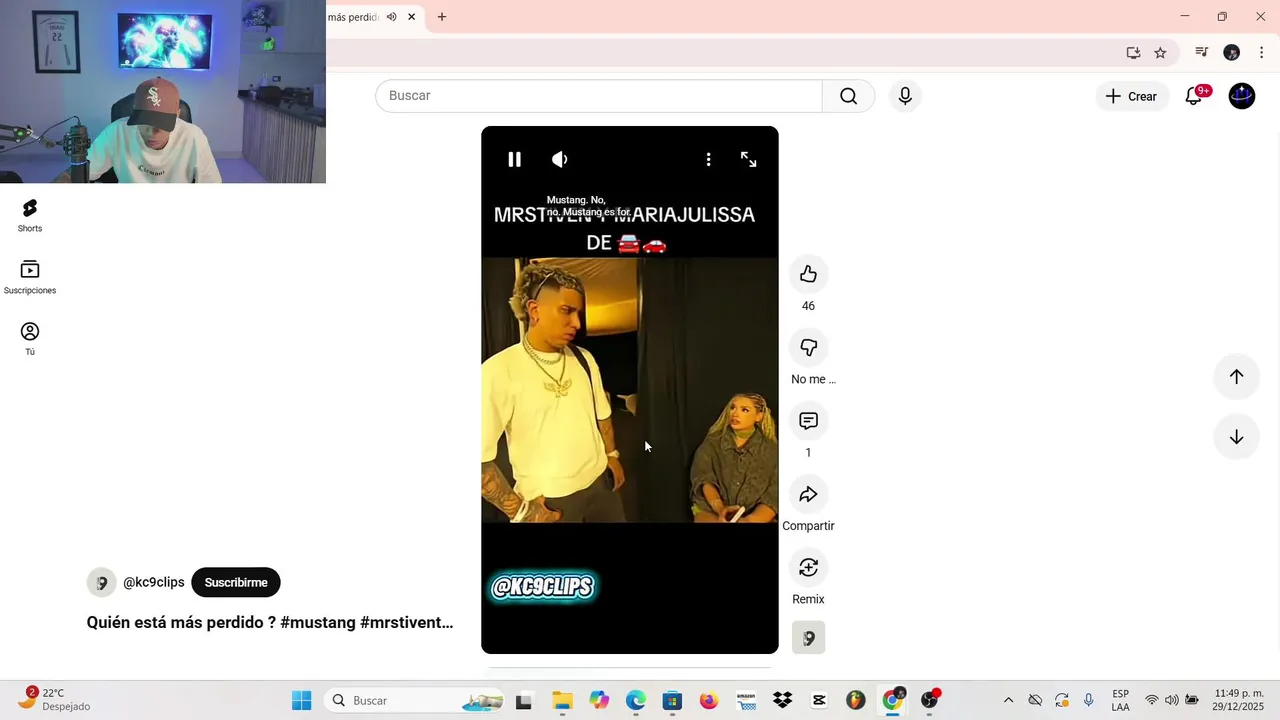Remix this Short

[x=808, y=567]
